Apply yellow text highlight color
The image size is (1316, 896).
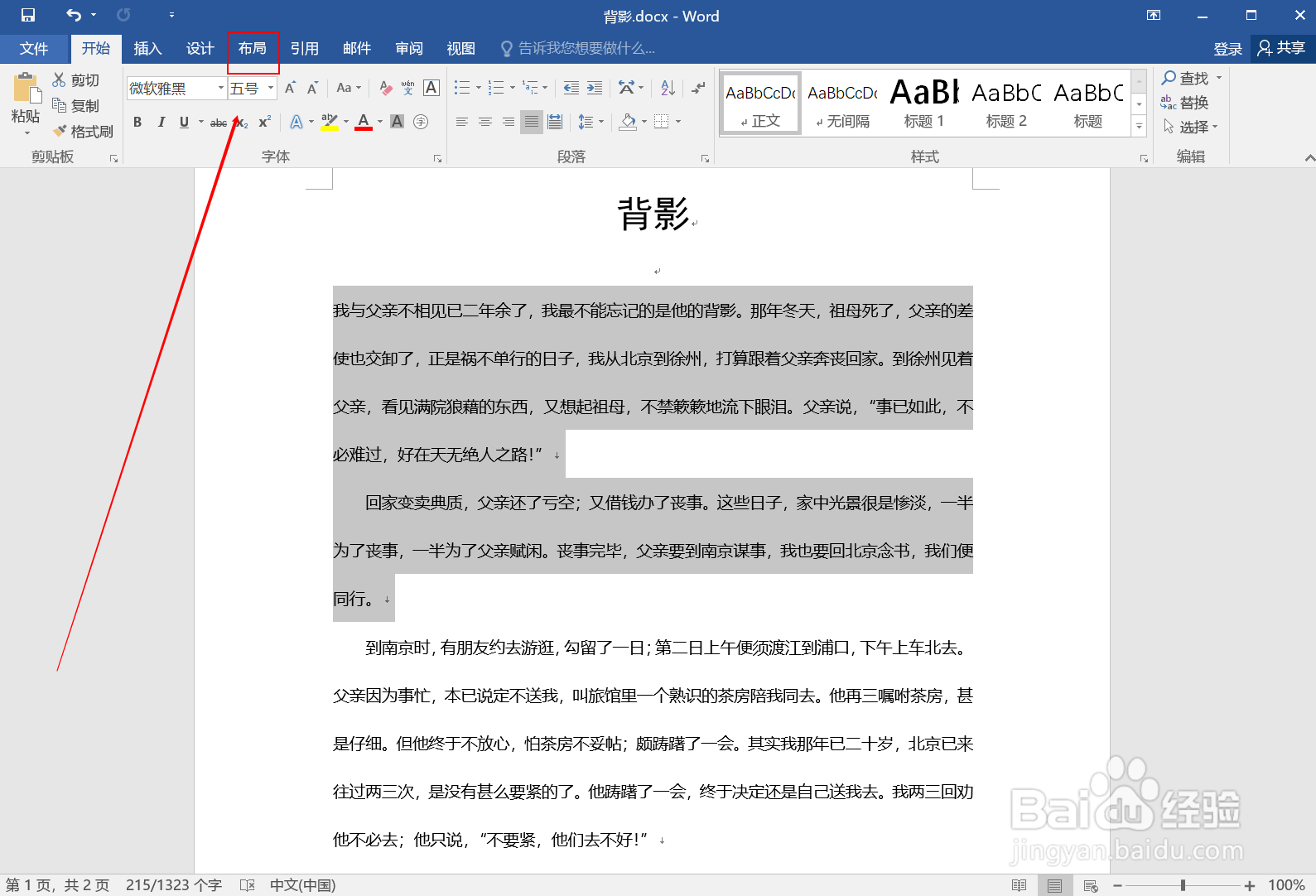(330, 122)
